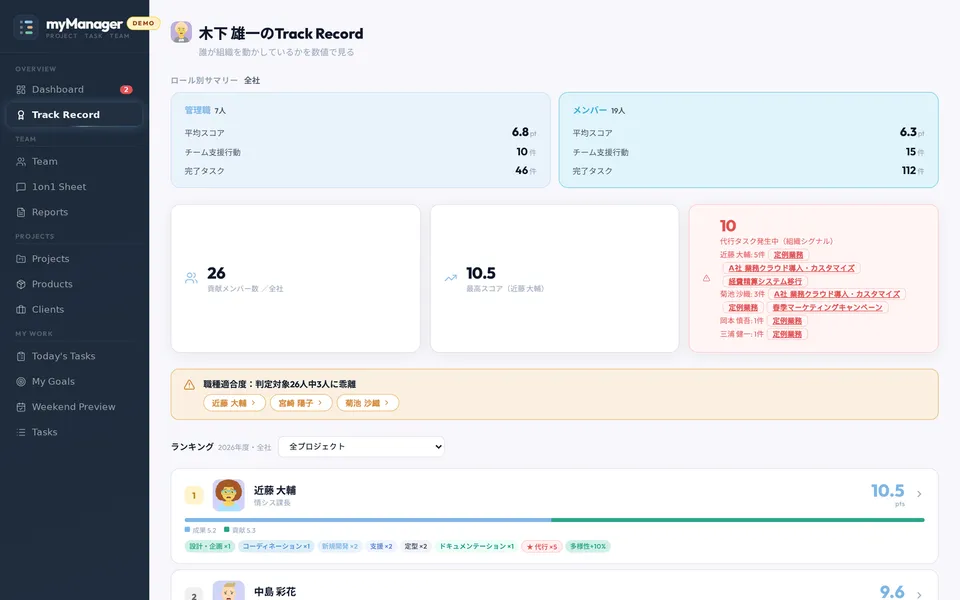The width and height of the screenshot is (960, 600).
Task: Open 春季マーケティングキャンペーン link
Action: pos(827,307)
